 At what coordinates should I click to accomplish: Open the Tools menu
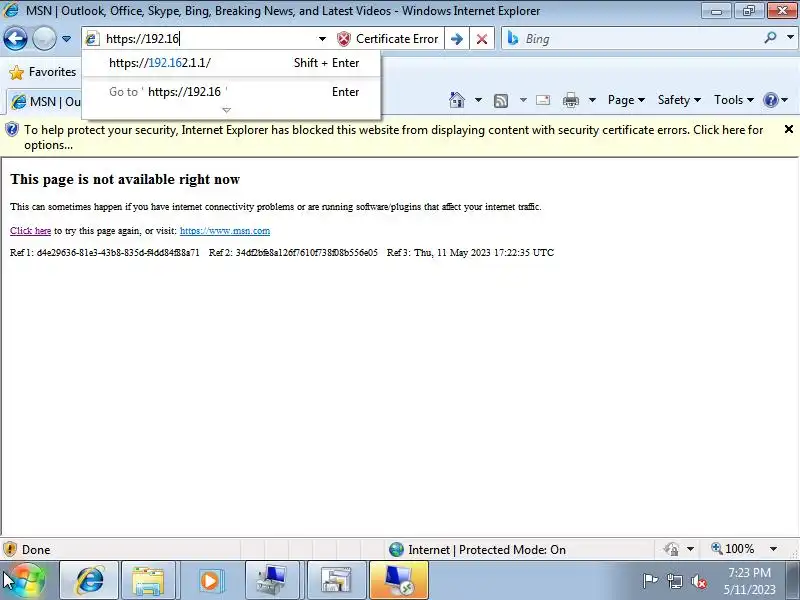tap(734, 100)
